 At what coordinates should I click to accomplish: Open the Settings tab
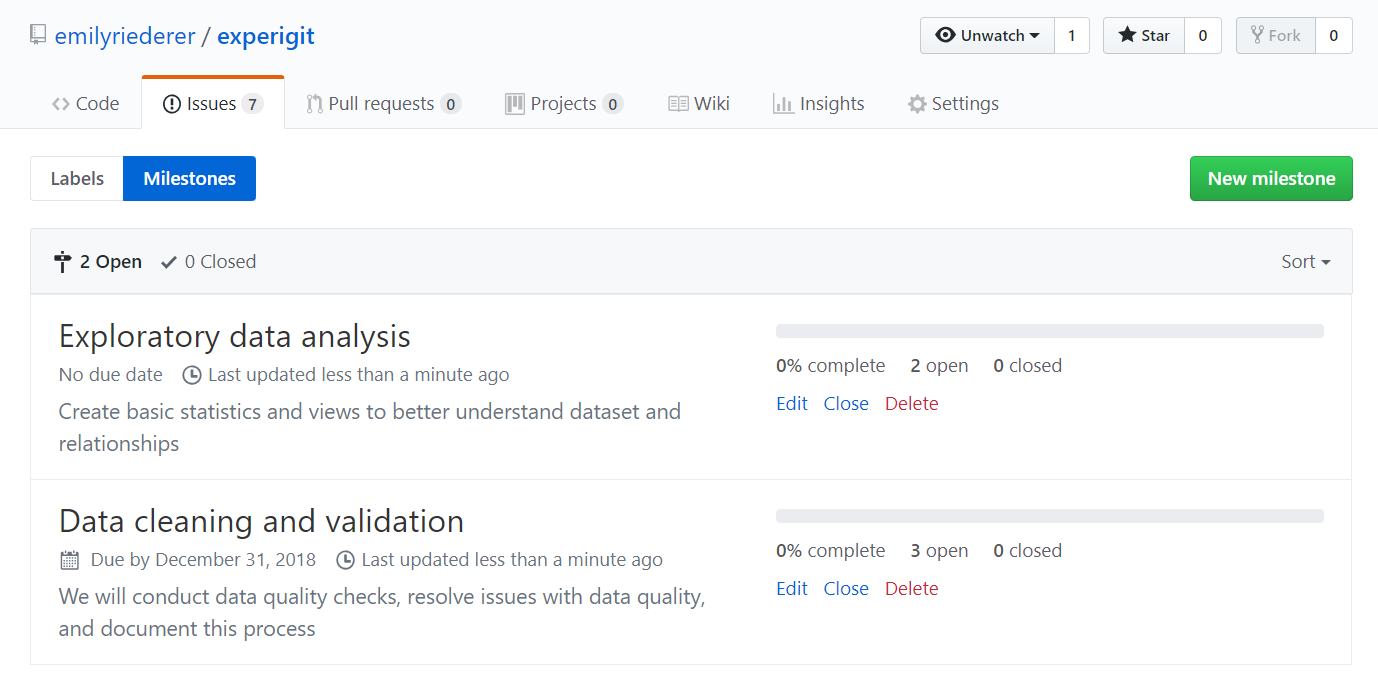(x=953, y=104)
